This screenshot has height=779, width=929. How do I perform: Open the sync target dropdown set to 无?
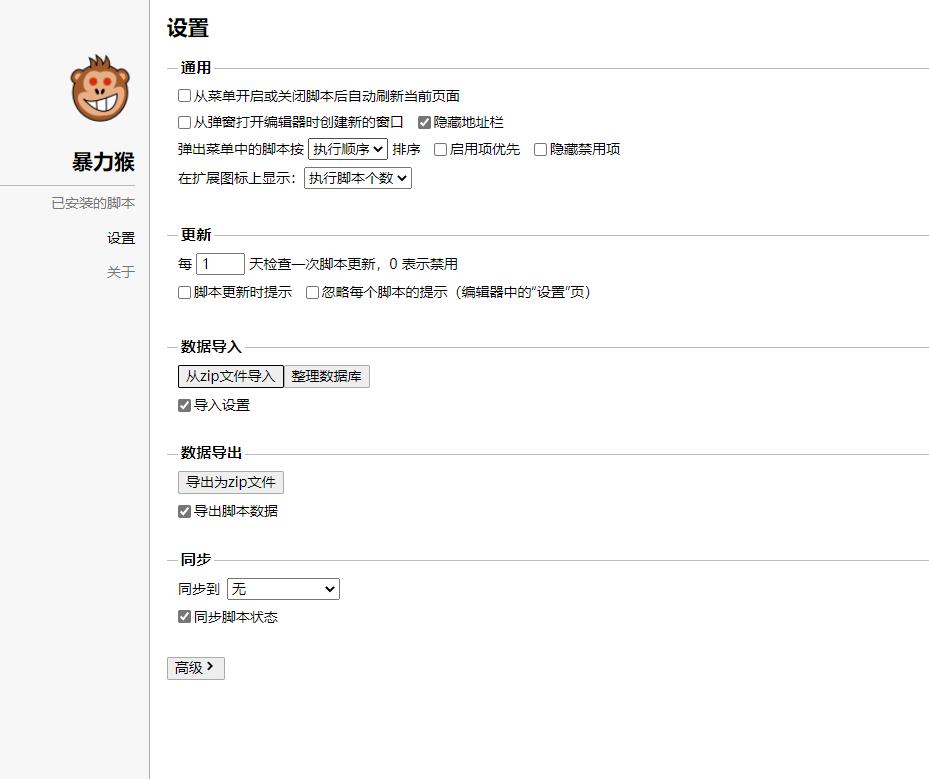tap(283, 589)
